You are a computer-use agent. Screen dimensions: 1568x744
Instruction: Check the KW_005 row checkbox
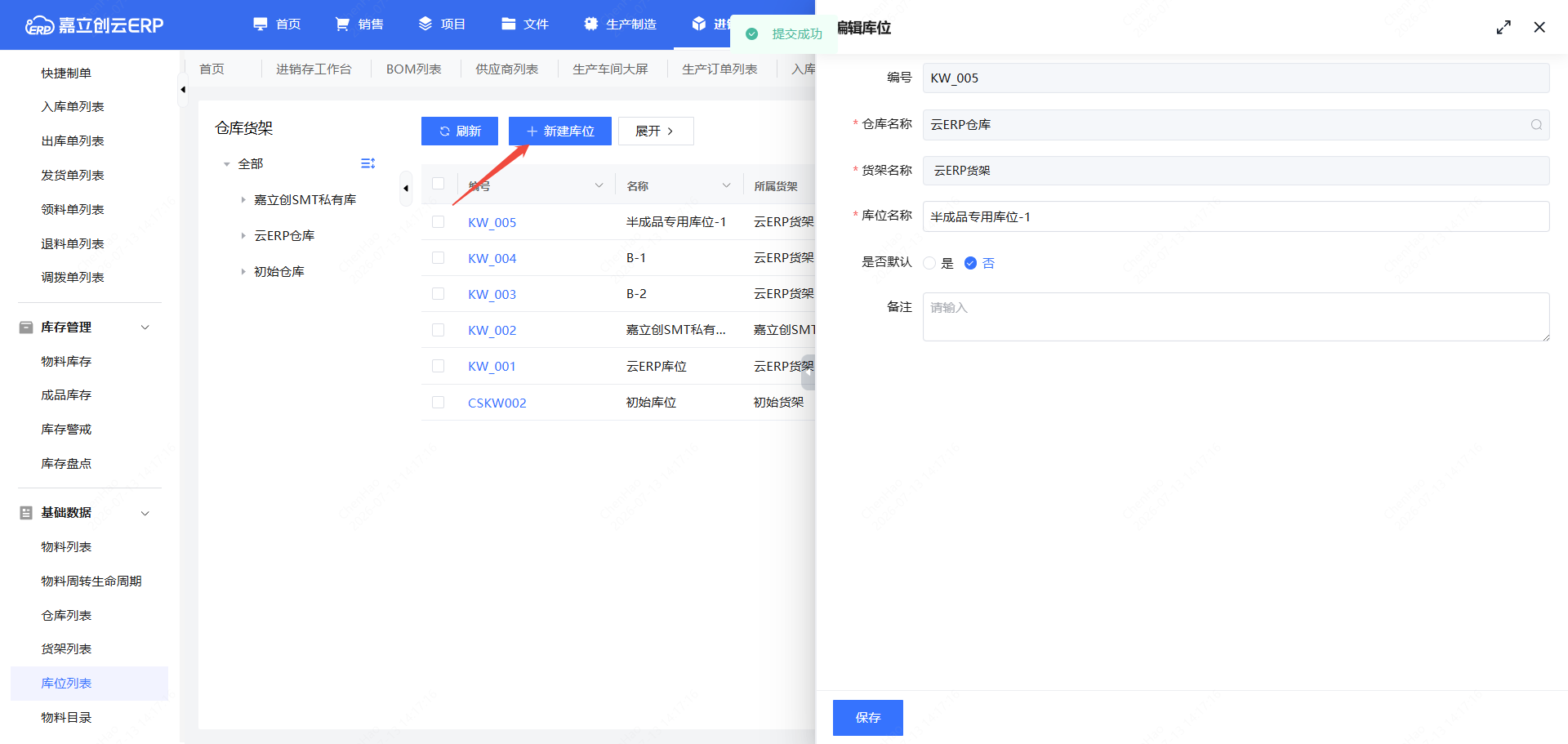[439, 222]
